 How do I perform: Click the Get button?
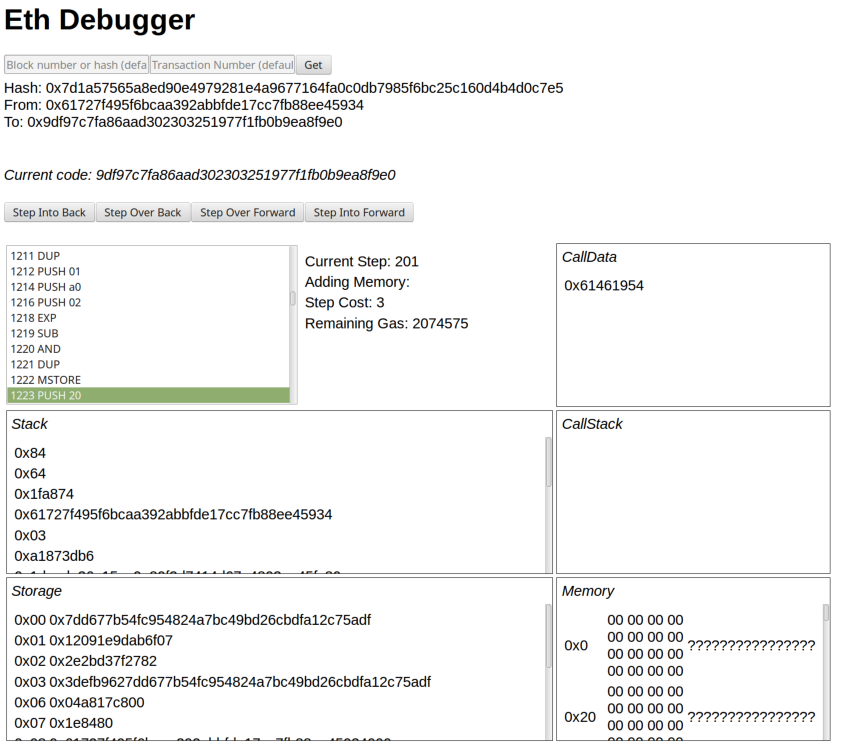(x=313, y=65)
